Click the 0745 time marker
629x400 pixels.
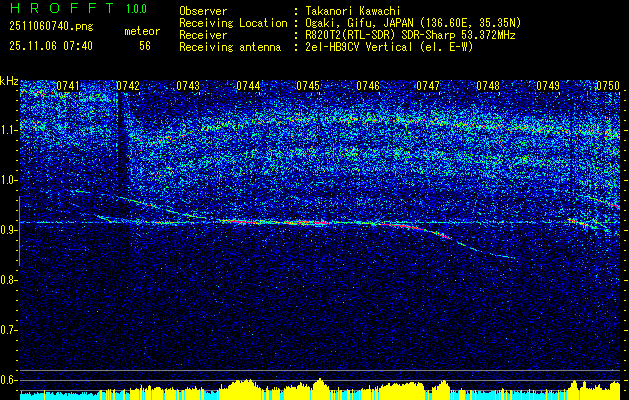308,86
